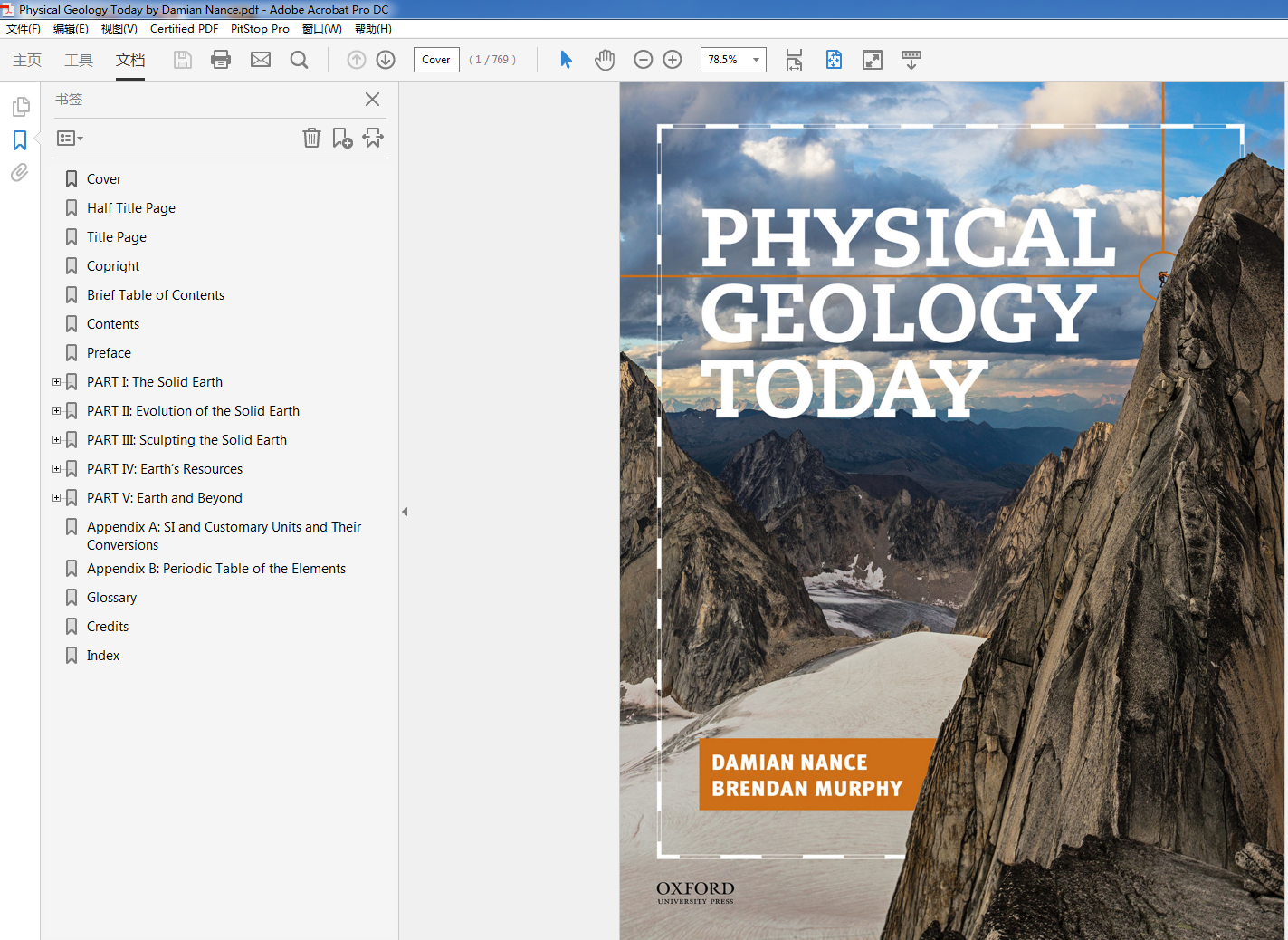Open the PitStop Pro menu
Viewport: 1288px width, 940px height.
tap(260, 29)
